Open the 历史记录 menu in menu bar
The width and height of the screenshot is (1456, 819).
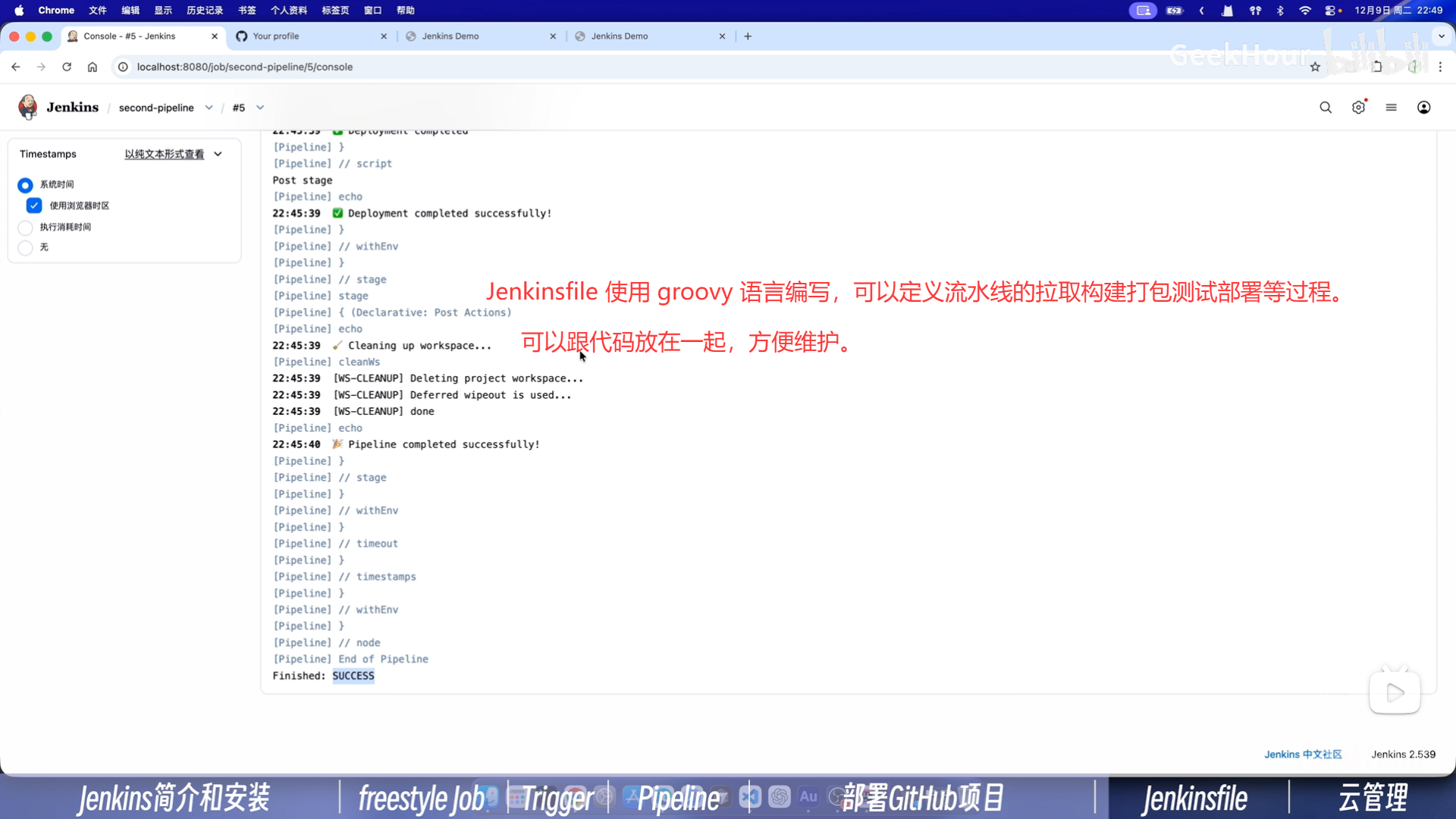[204, 11]
